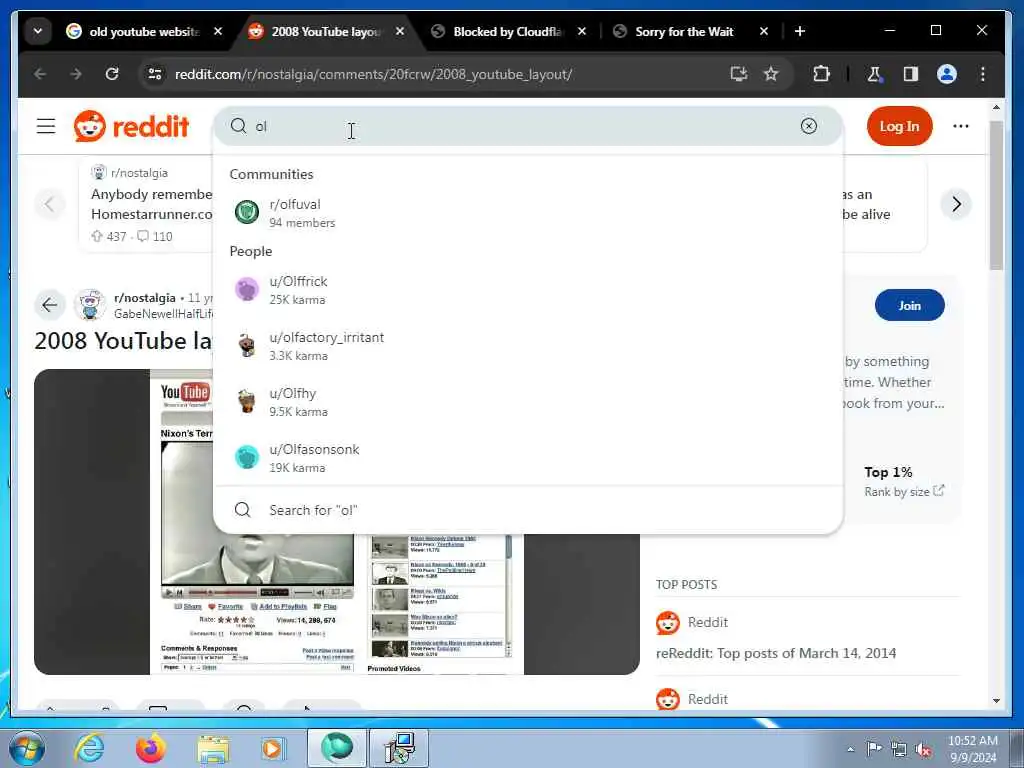The height and width of the screenshot is (768, 1024).
Task: Open Windows Media Player from taskbar
Action: pyautogui.click(x=272, y=748)
